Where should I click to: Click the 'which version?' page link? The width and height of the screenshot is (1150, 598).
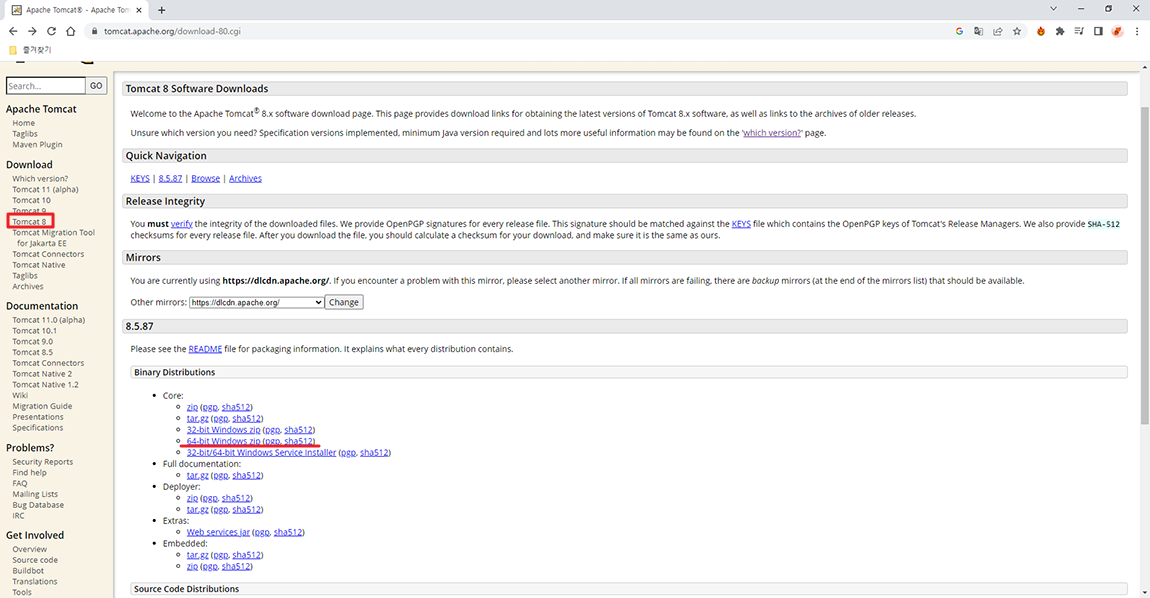pyautogui.click(x=772, y=133)
